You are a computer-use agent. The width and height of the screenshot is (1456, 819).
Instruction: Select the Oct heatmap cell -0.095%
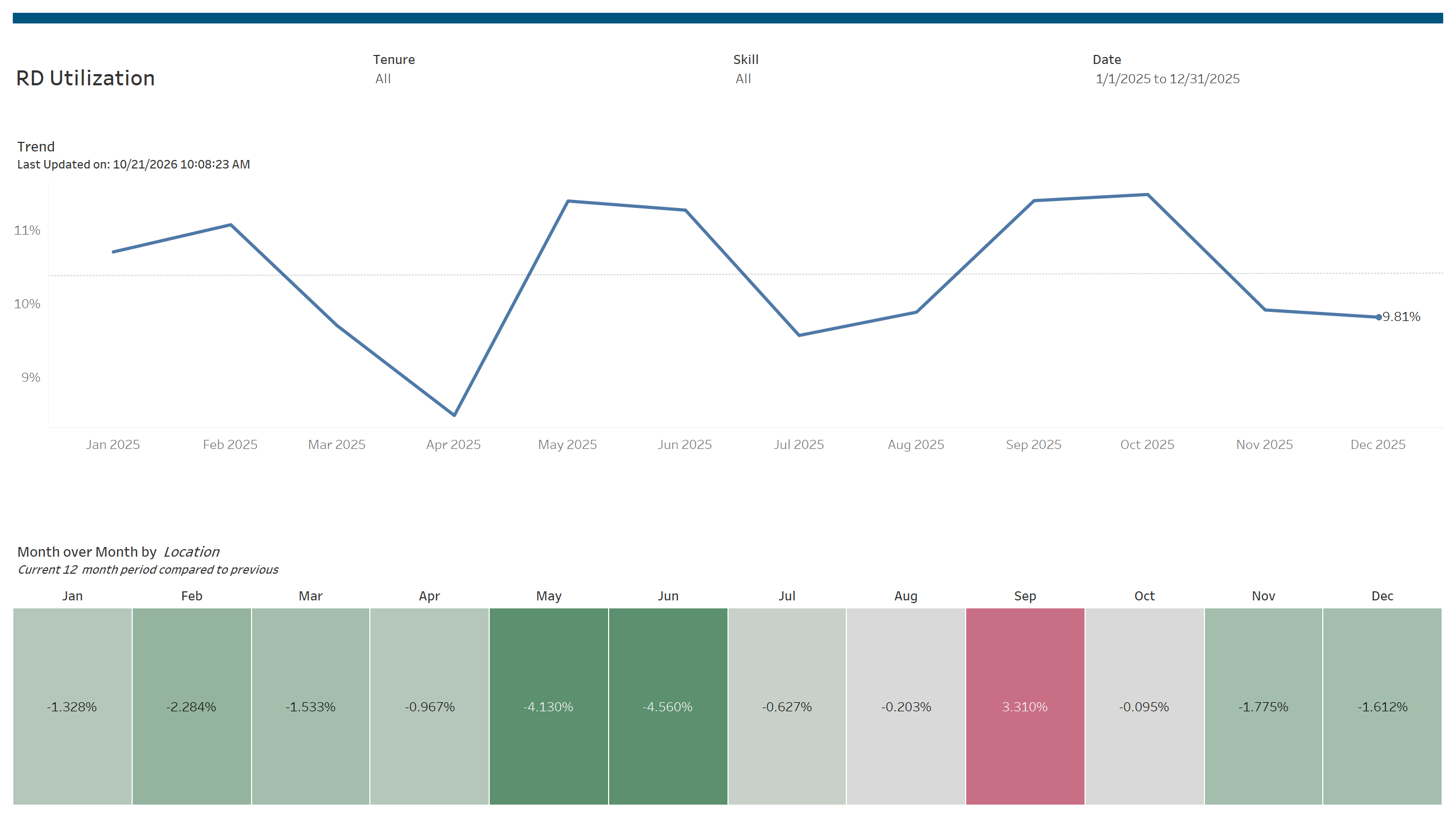coord(1145,706)
